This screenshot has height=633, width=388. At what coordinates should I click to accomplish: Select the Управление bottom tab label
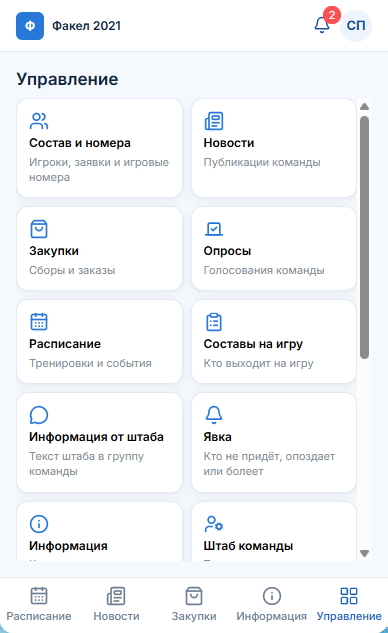tap(349, 616)
